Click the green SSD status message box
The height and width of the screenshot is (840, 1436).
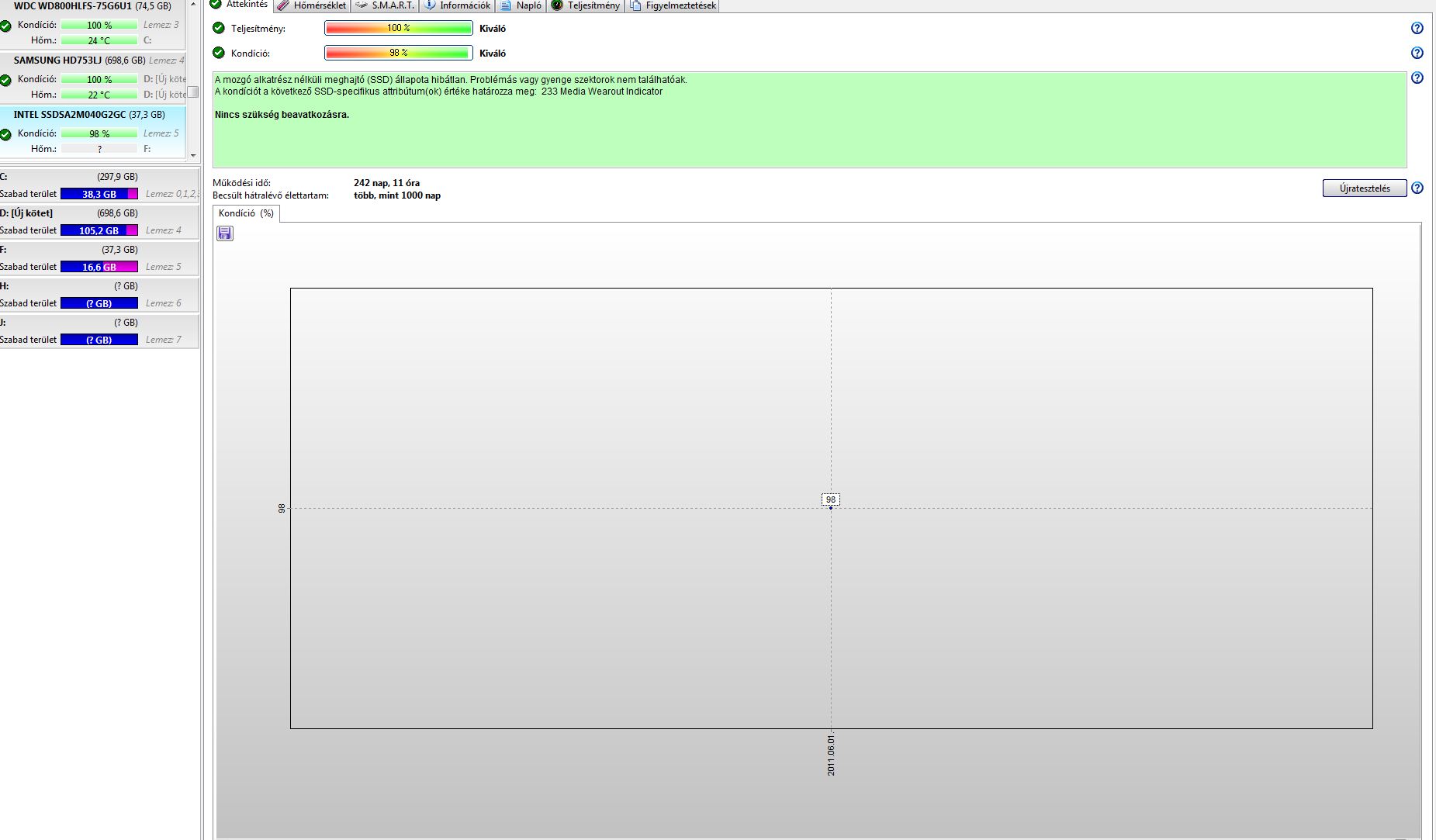809,119
